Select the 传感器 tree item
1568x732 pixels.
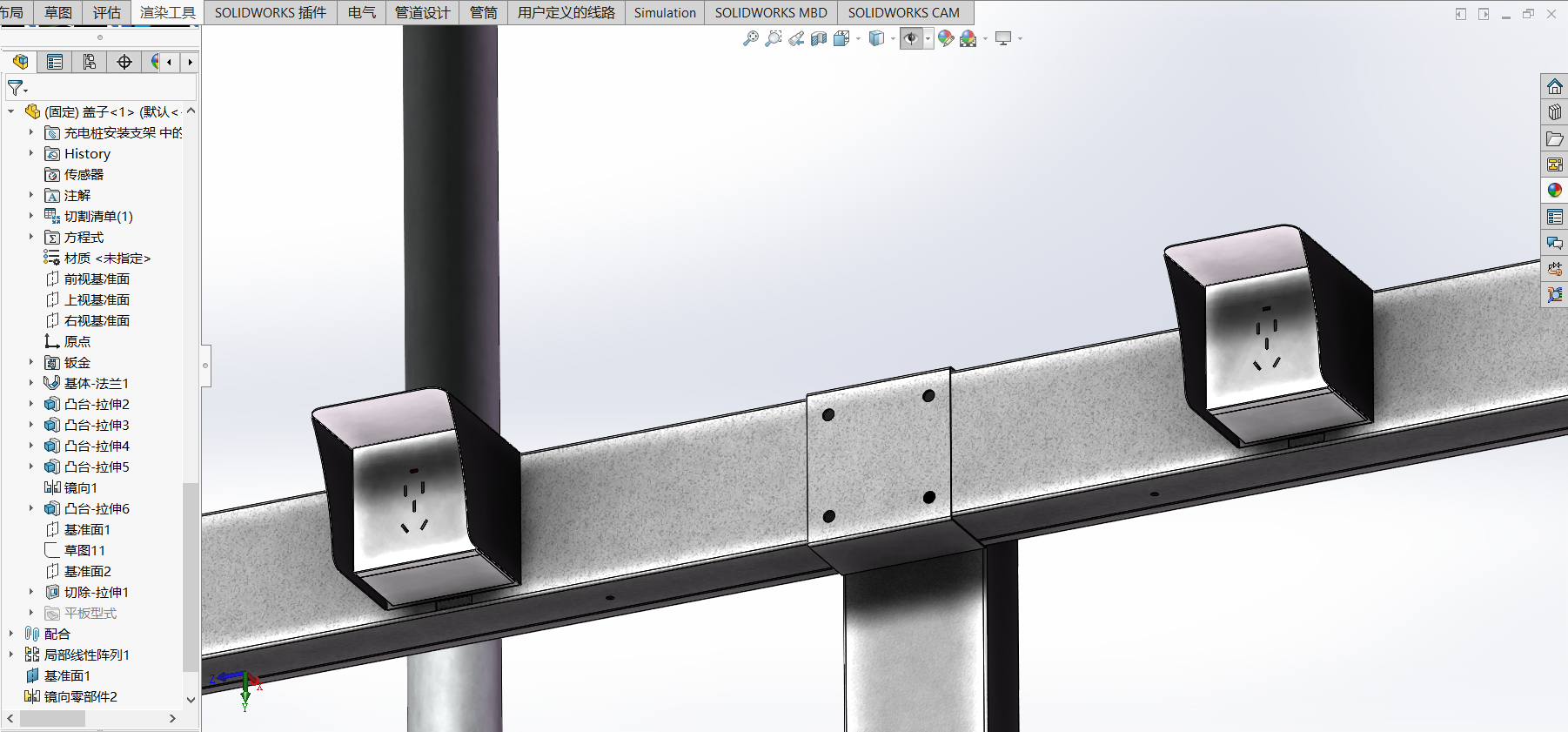[74, 174]
